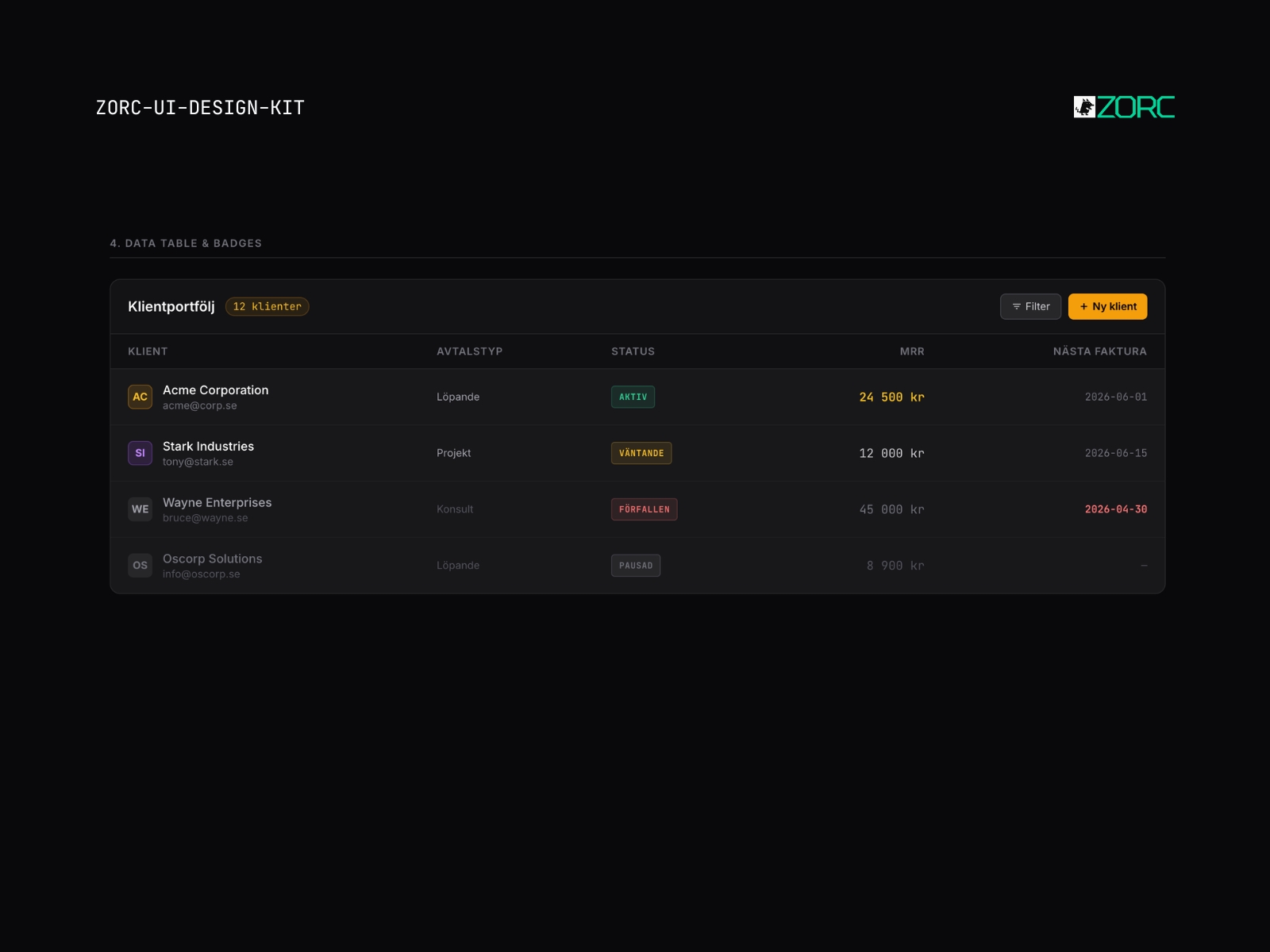Click Löpande in the Oscorp Solutions row

coord(458,566)
